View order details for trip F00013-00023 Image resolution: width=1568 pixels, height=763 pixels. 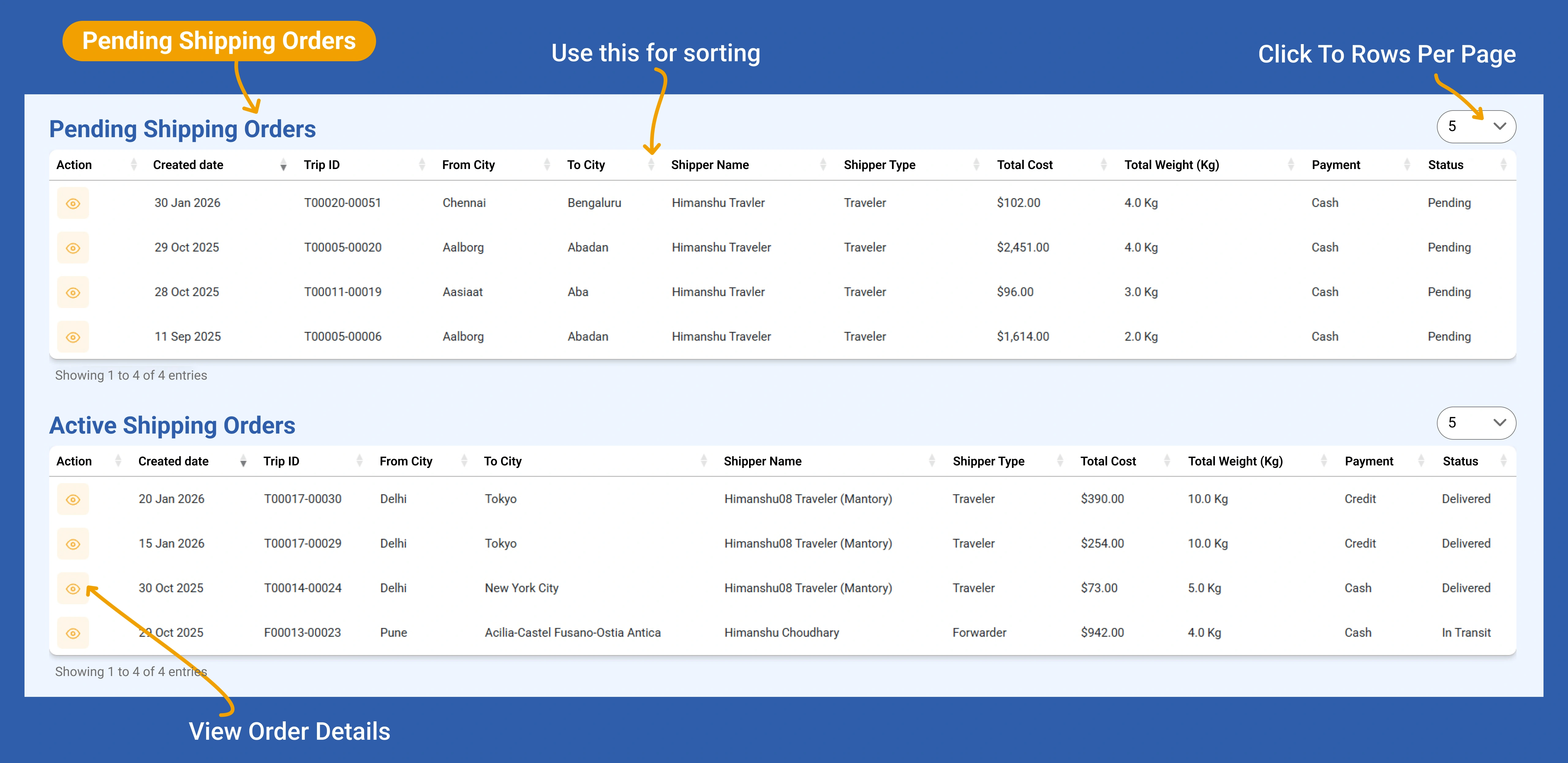pyautogui.click(x=73, y=633)
